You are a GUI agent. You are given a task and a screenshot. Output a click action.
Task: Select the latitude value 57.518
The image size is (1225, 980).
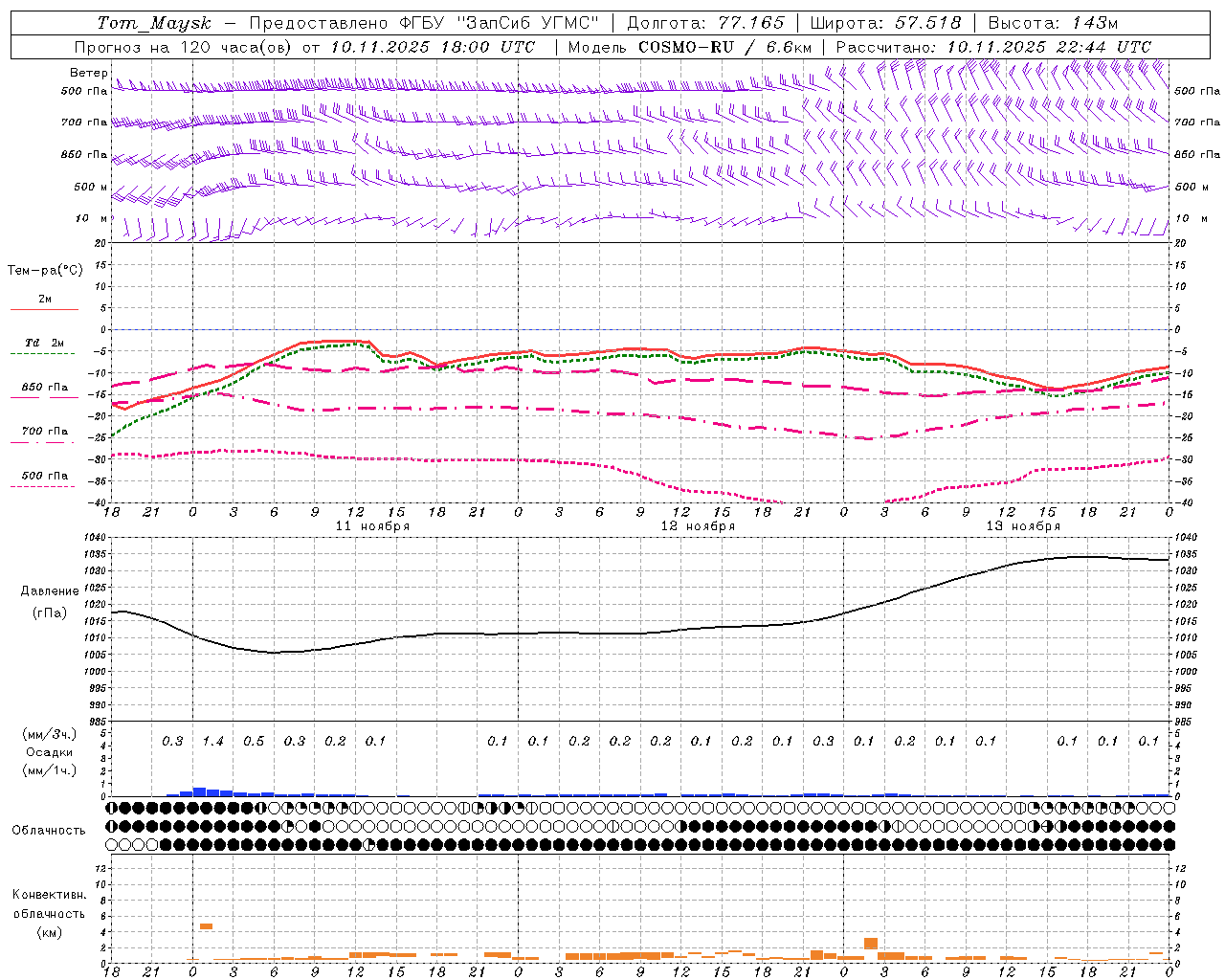coord(927,23)
